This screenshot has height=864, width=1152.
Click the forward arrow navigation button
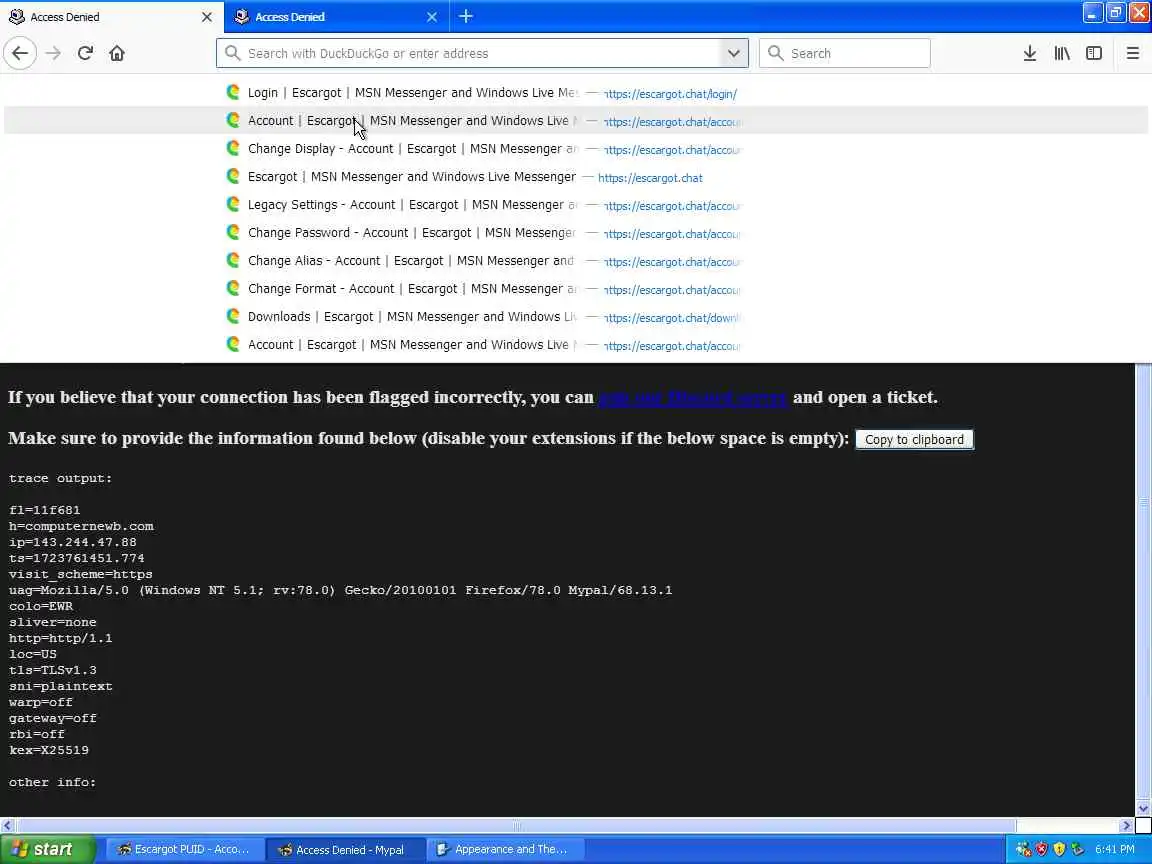tap(53, 53)
